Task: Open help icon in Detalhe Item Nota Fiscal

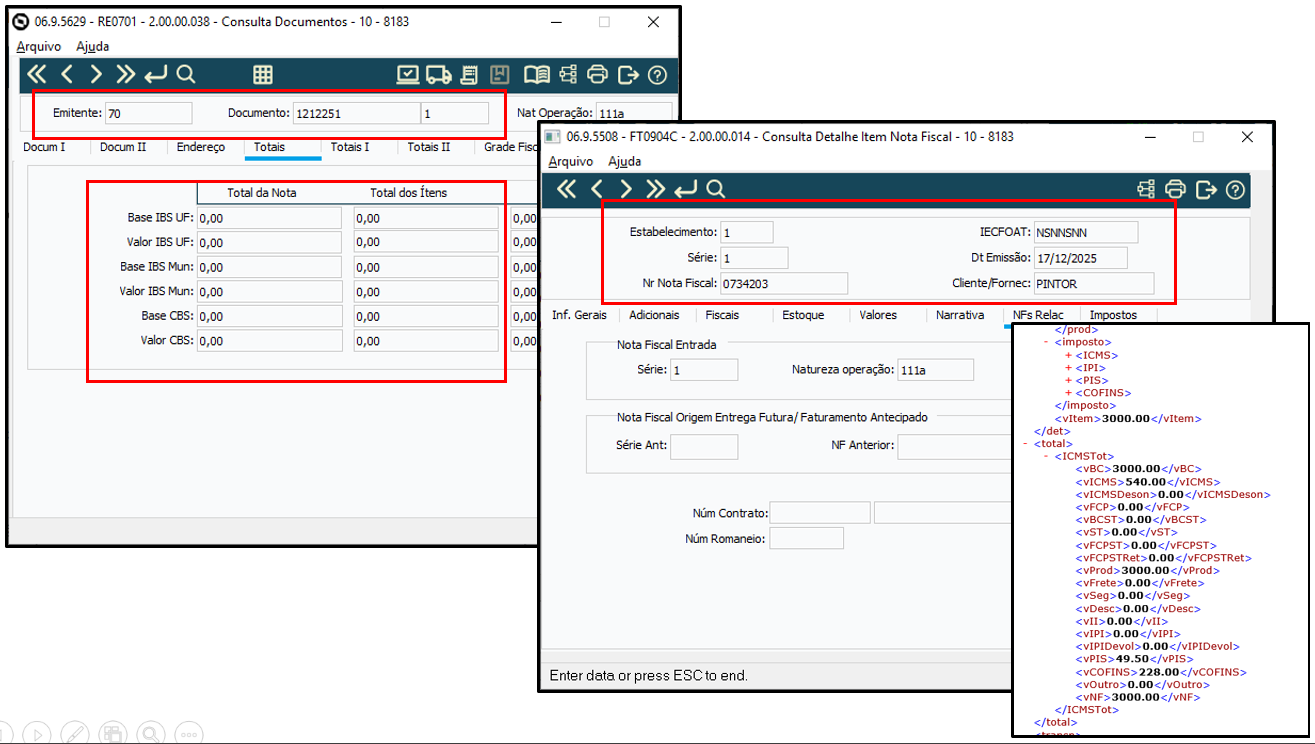Action: point(1235,189)
